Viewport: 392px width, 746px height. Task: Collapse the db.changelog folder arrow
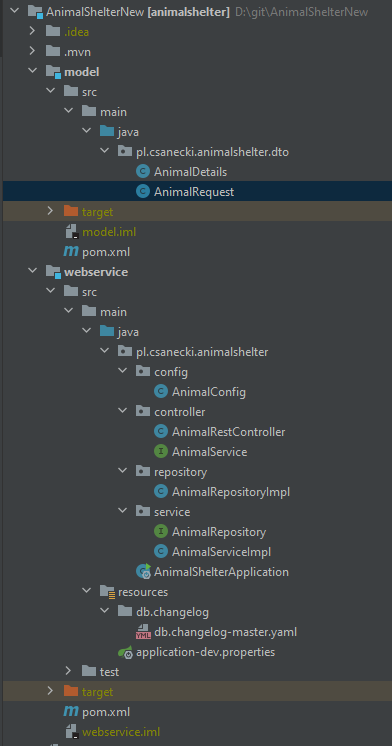105,611
